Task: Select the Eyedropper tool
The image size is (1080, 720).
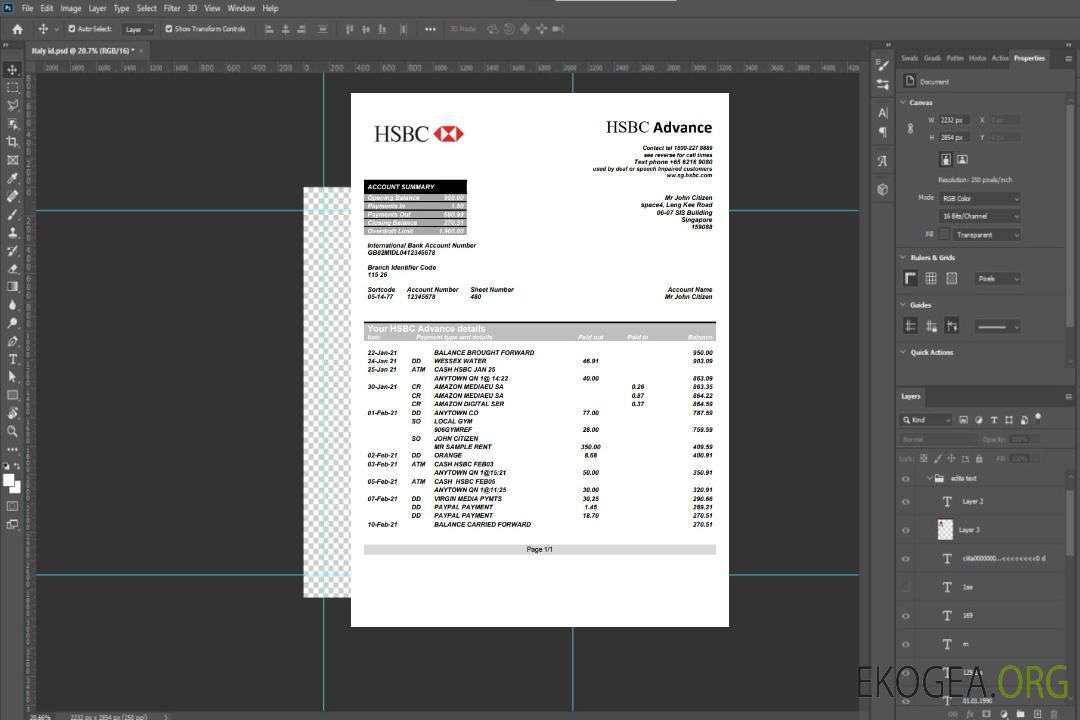Action: (12, 178)
